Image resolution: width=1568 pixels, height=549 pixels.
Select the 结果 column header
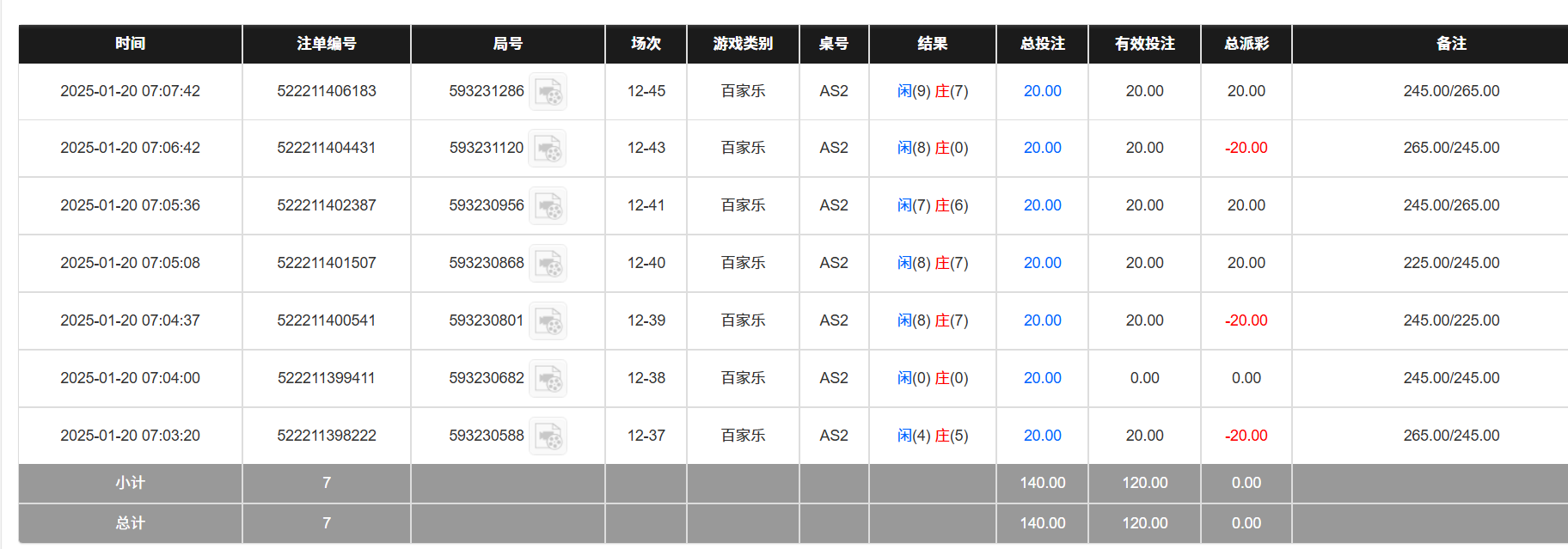(932, 44)
